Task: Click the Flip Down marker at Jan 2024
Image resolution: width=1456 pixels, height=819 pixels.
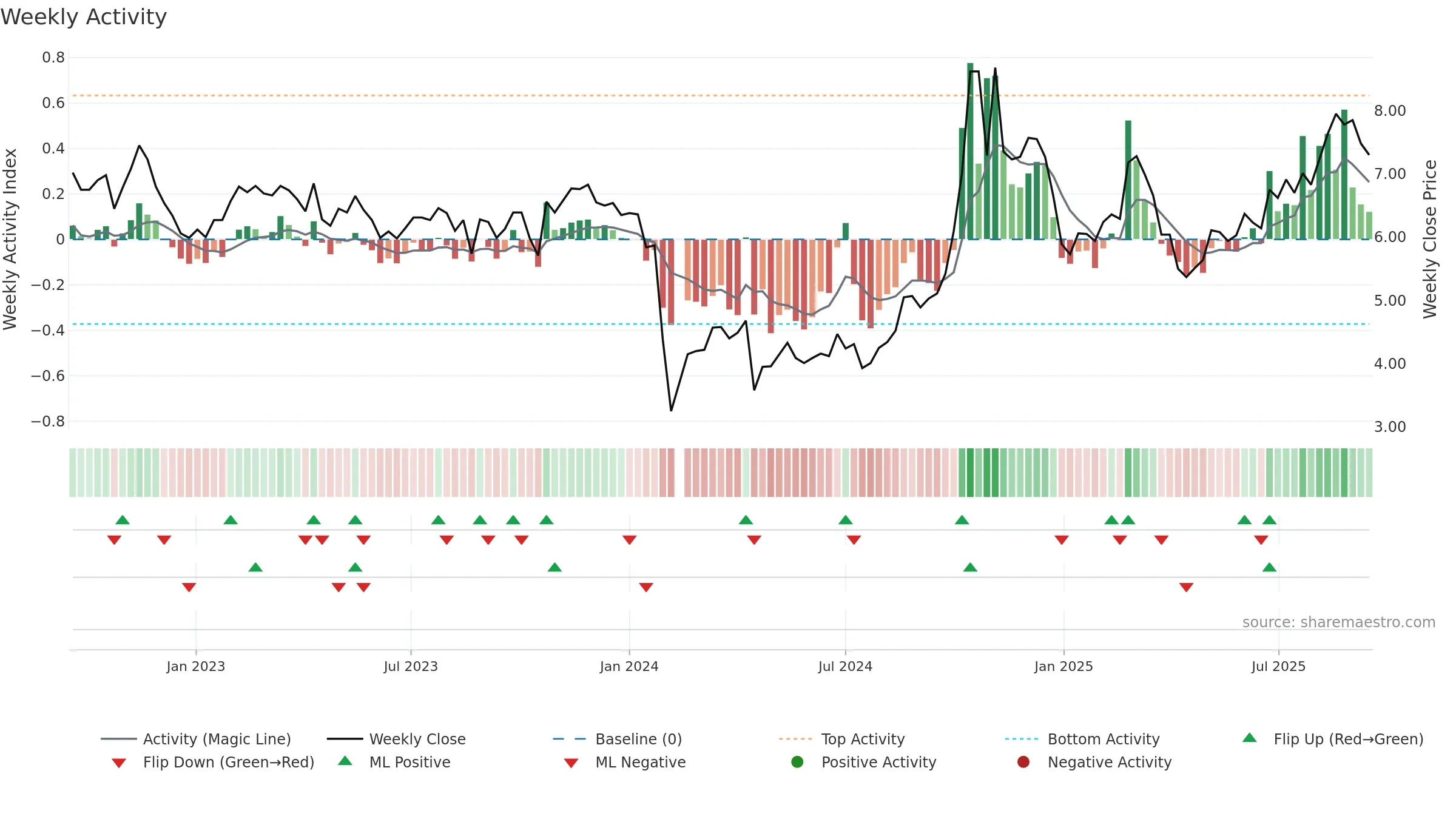Action: click(x=630, y=540)
